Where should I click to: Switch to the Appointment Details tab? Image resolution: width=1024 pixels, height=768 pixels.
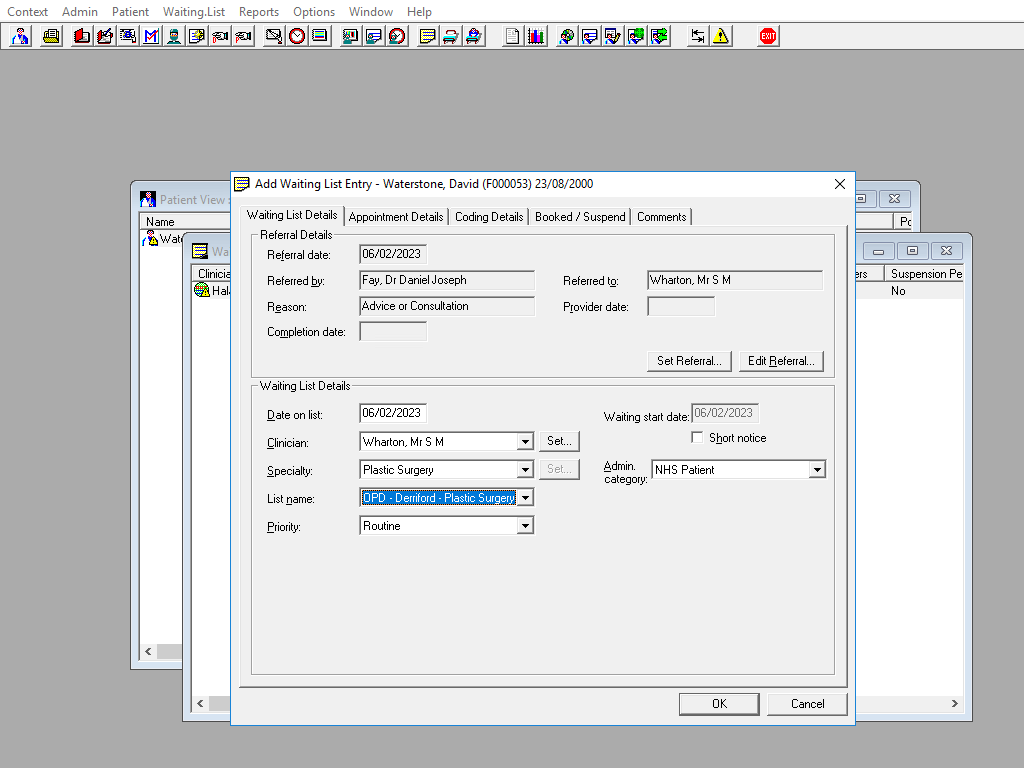pyautogui.click(x=396, y=217)
